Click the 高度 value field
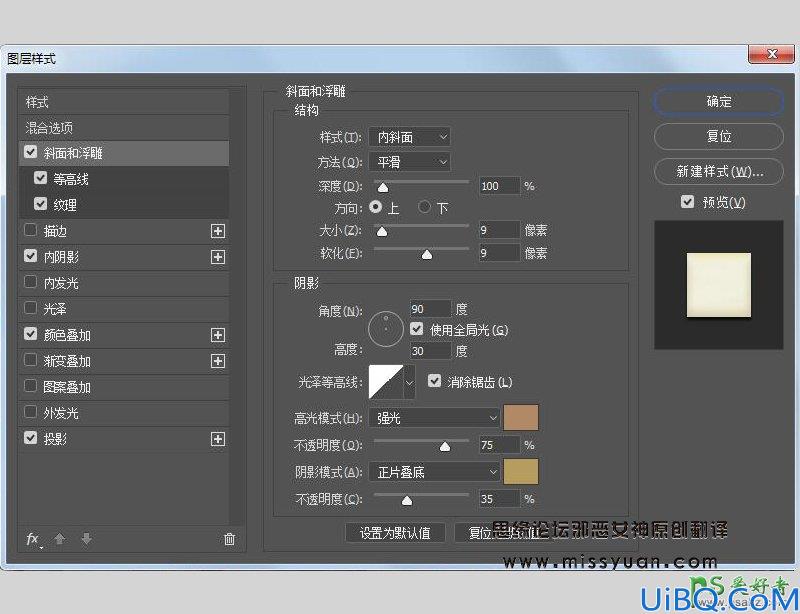 point(431,351)
